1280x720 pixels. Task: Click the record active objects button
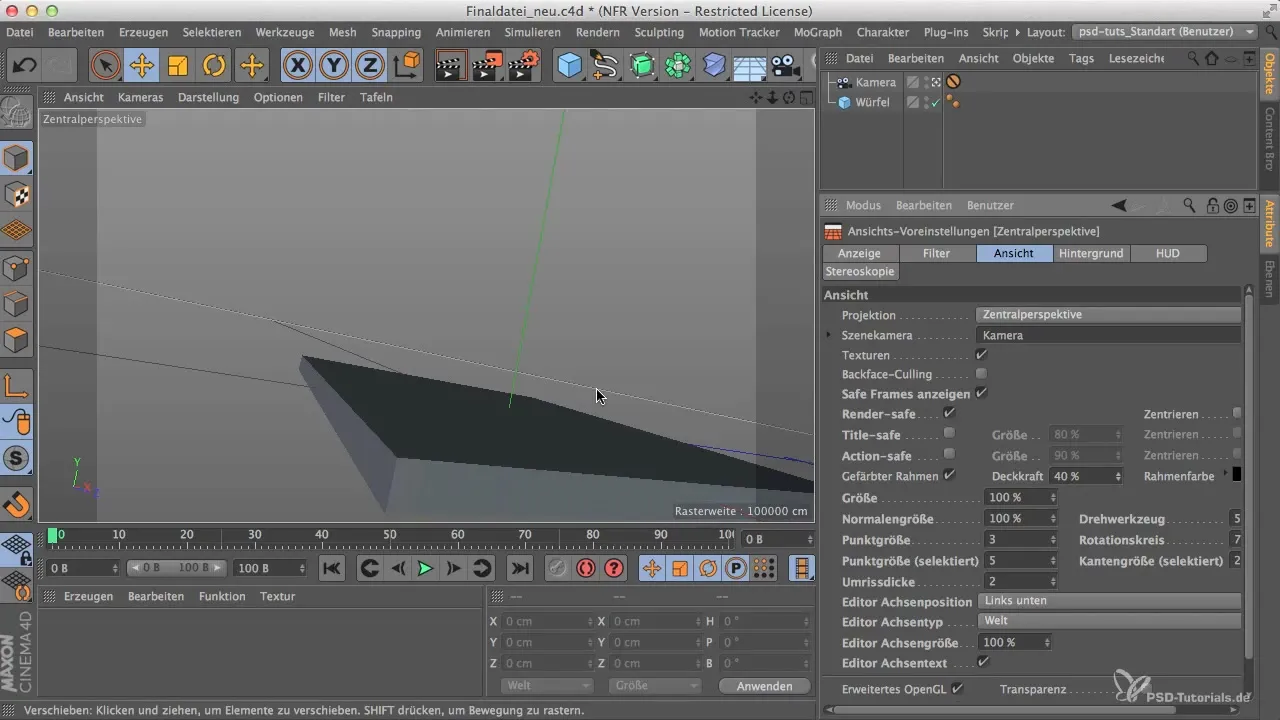[x=557, y=568]
